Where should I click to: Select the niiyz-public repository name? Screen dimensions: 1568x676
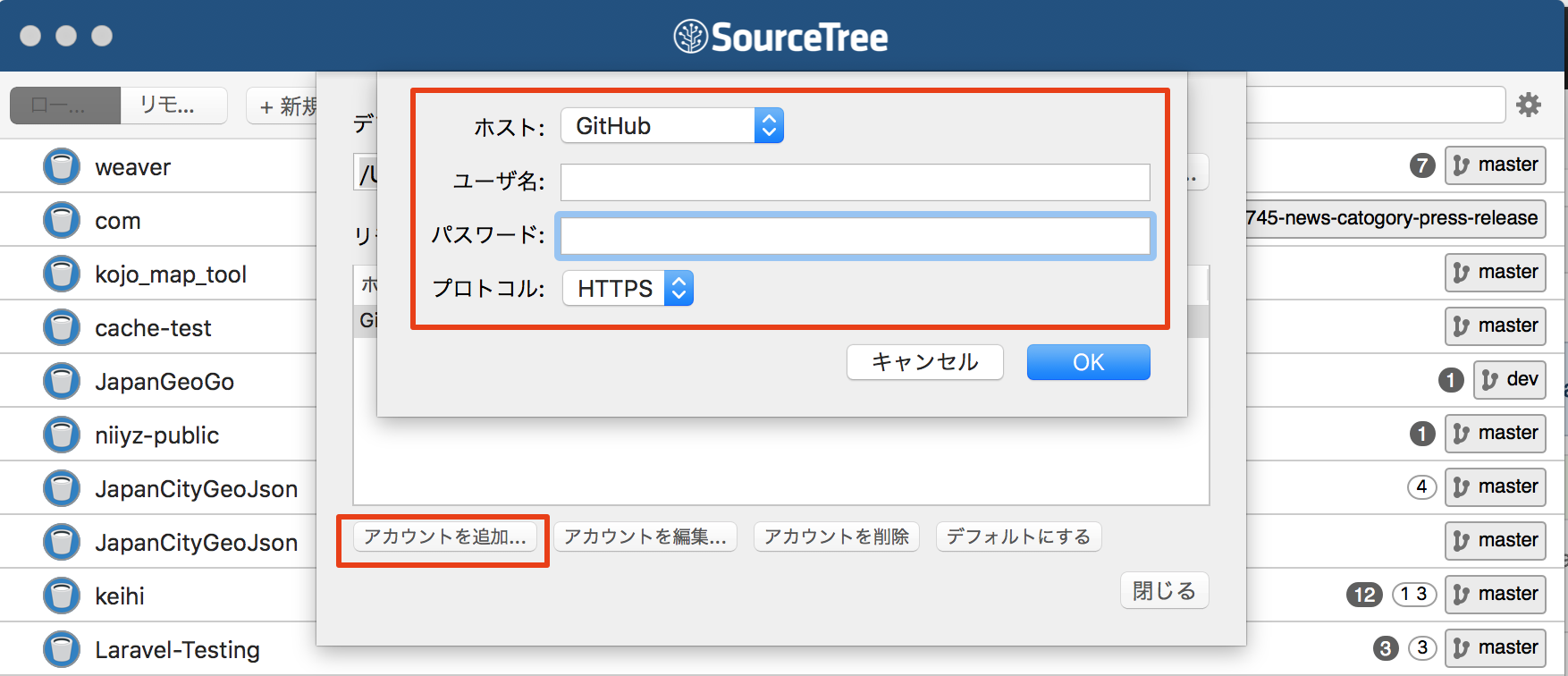[157, 435]
